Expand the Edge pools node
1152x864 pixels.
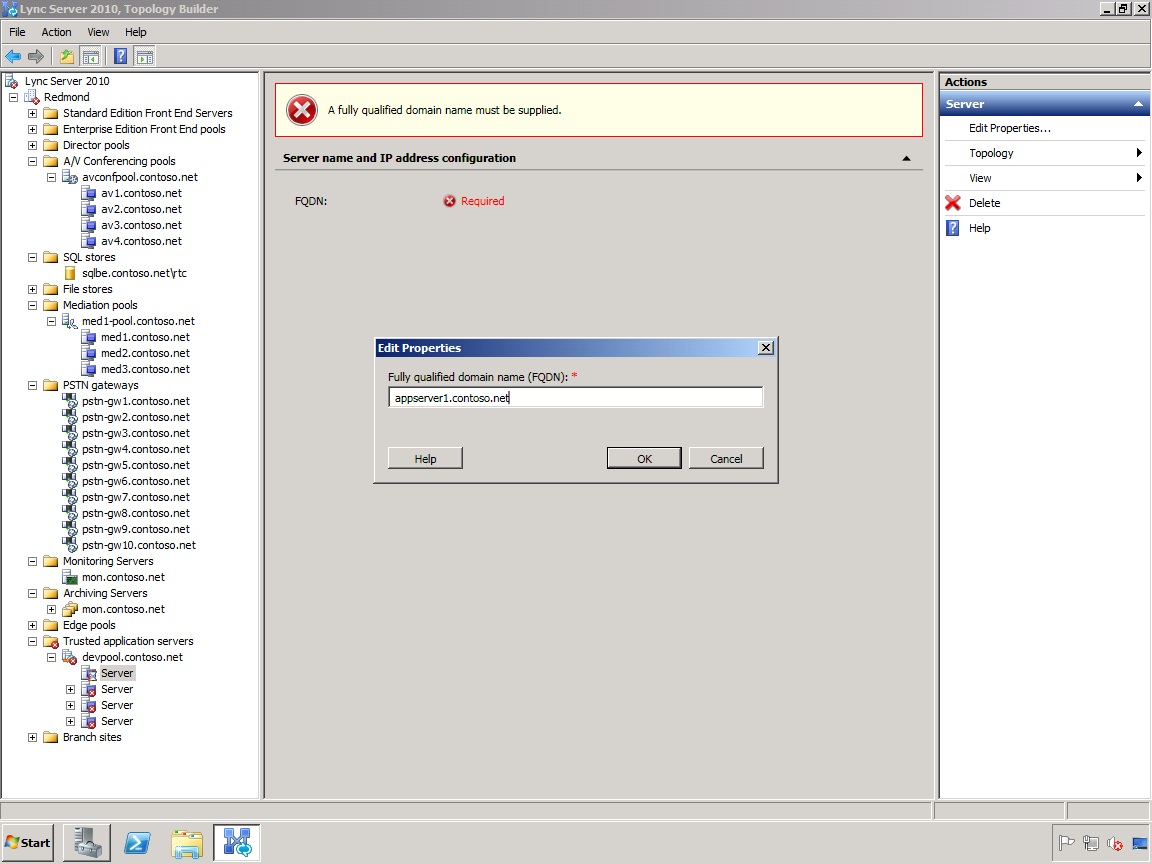(32, 625)
